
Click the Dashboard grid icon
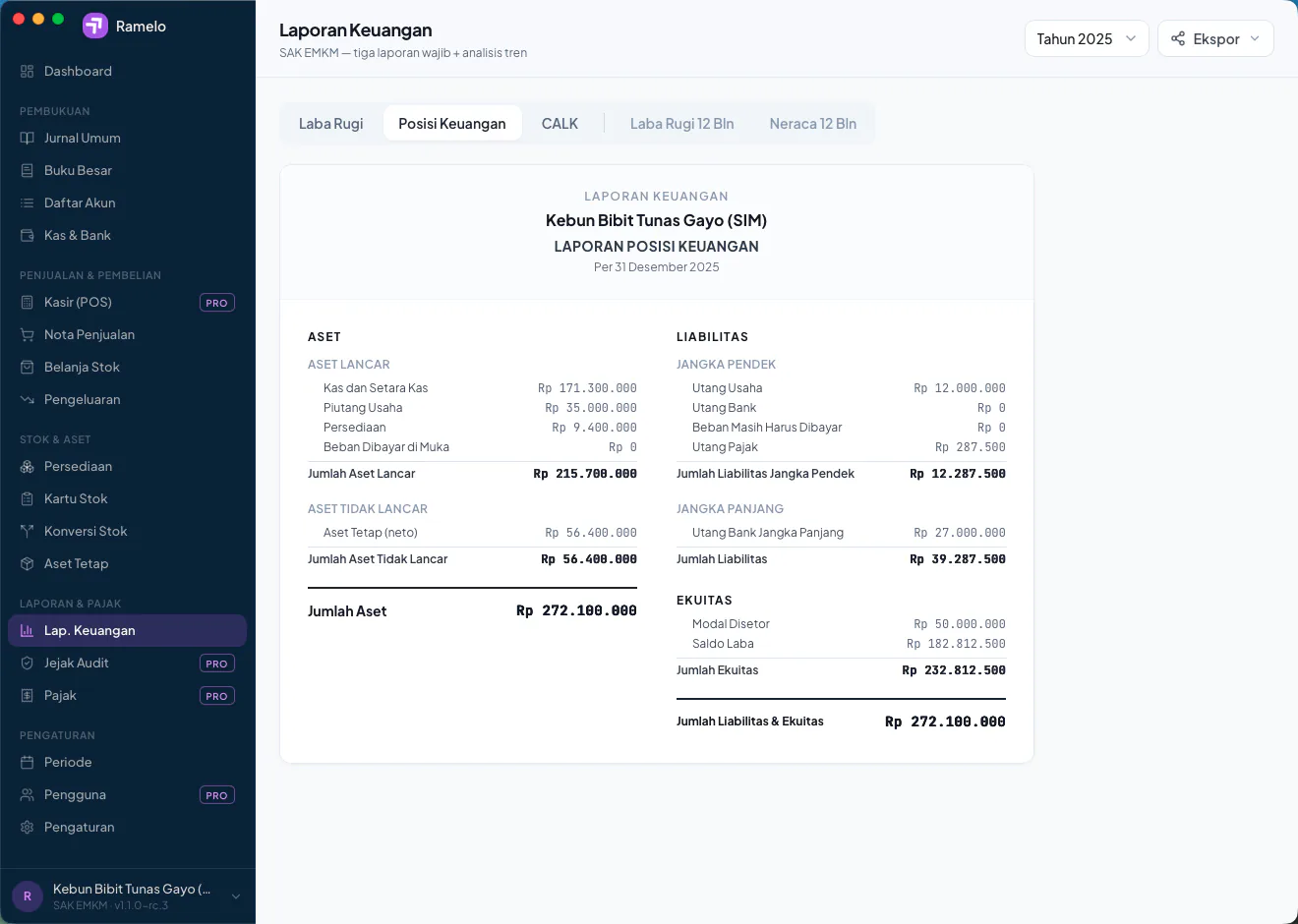click(x=27, y=72)
